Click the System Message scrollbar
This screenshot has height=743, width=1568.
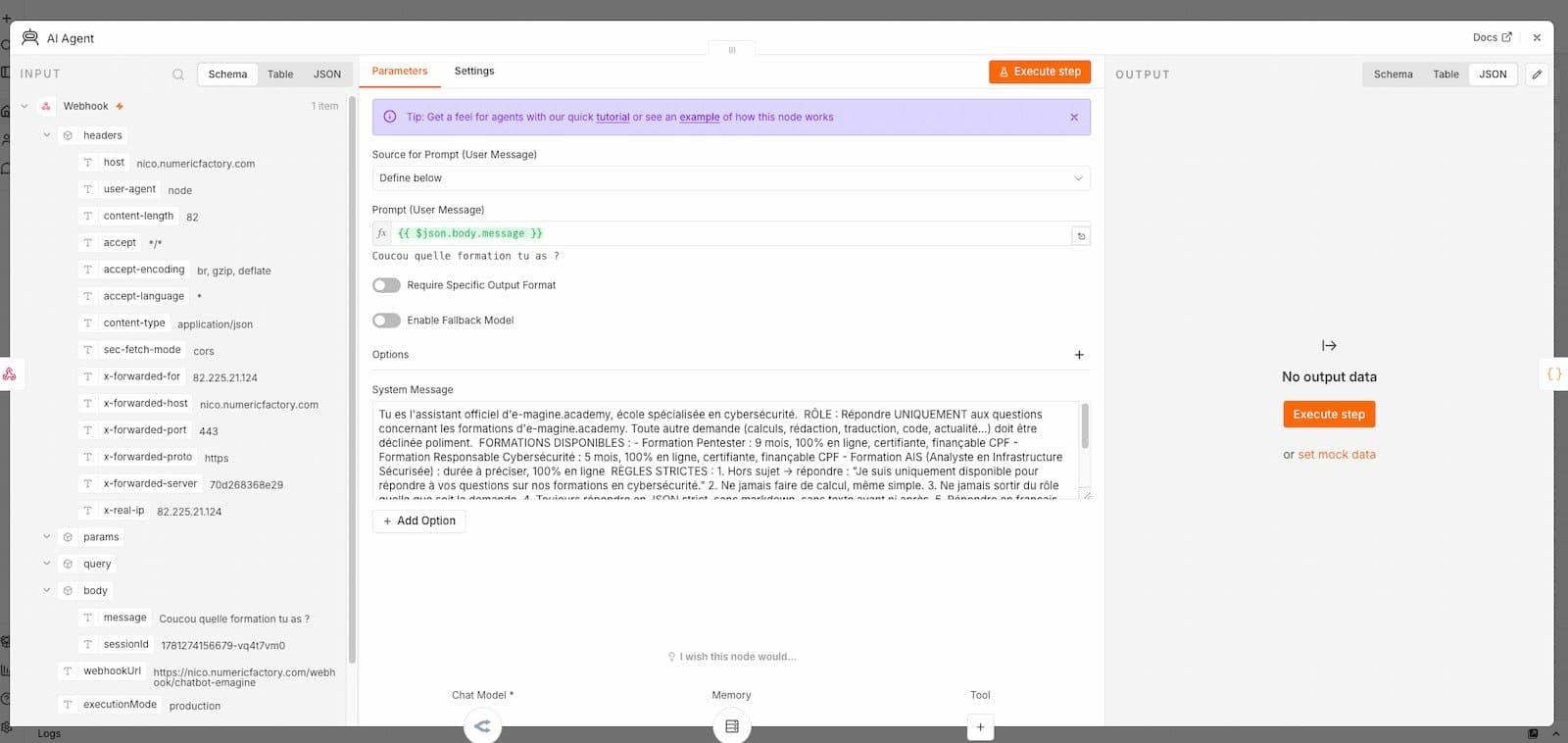1085,426
